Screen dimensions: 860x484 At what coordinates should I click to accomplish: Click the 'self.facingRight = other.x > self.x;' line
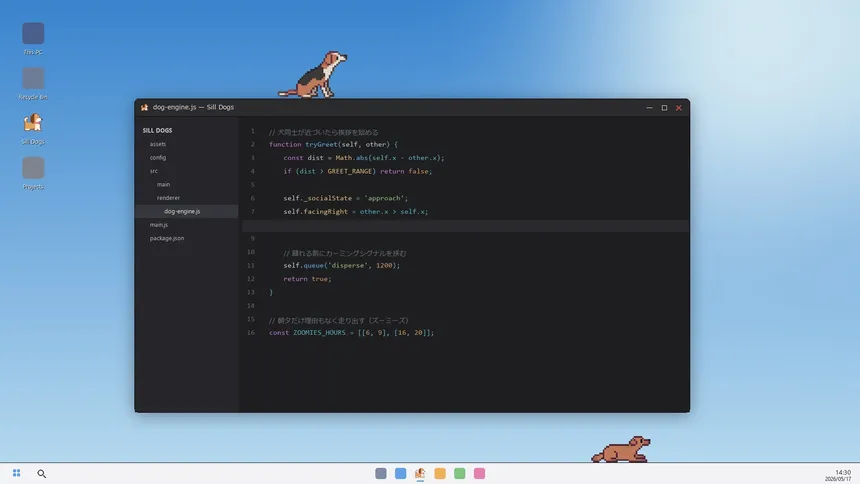click(355, 211)
